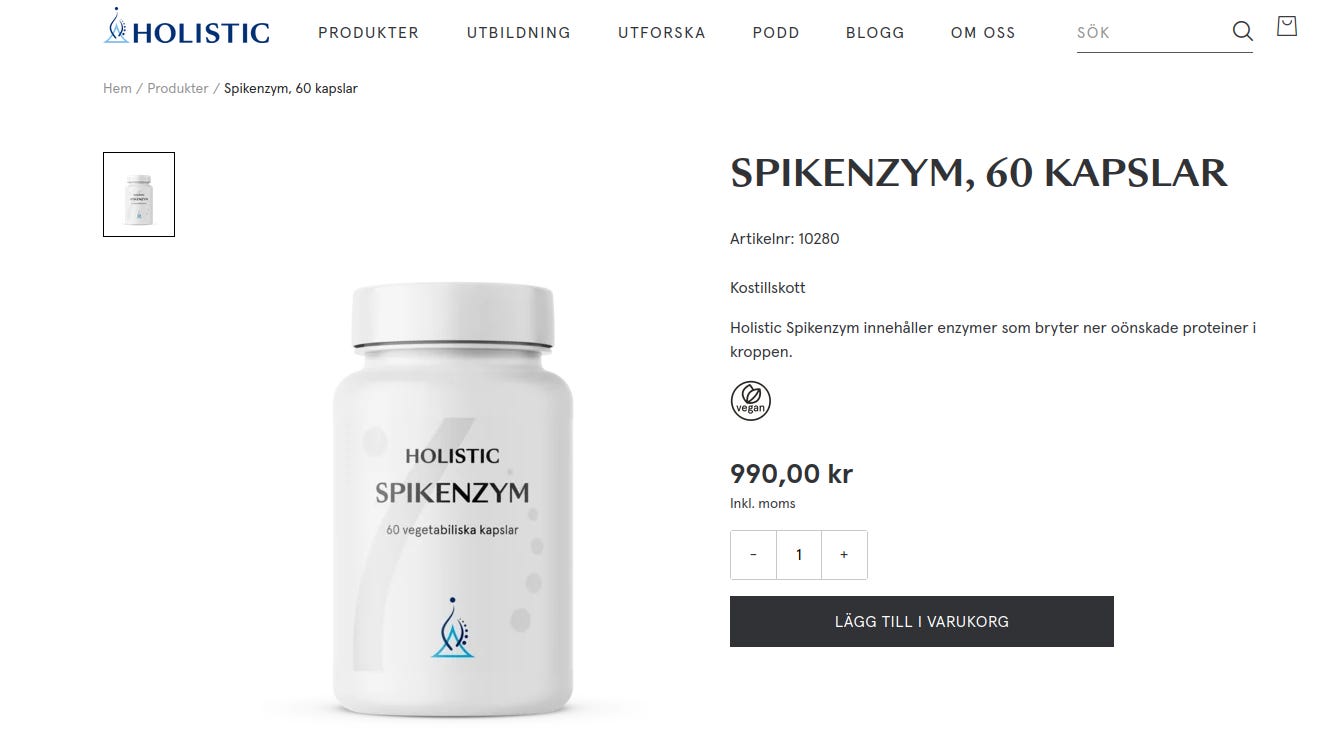
Task: Click the Sök search input field
Action: (x=1150, y=32)
